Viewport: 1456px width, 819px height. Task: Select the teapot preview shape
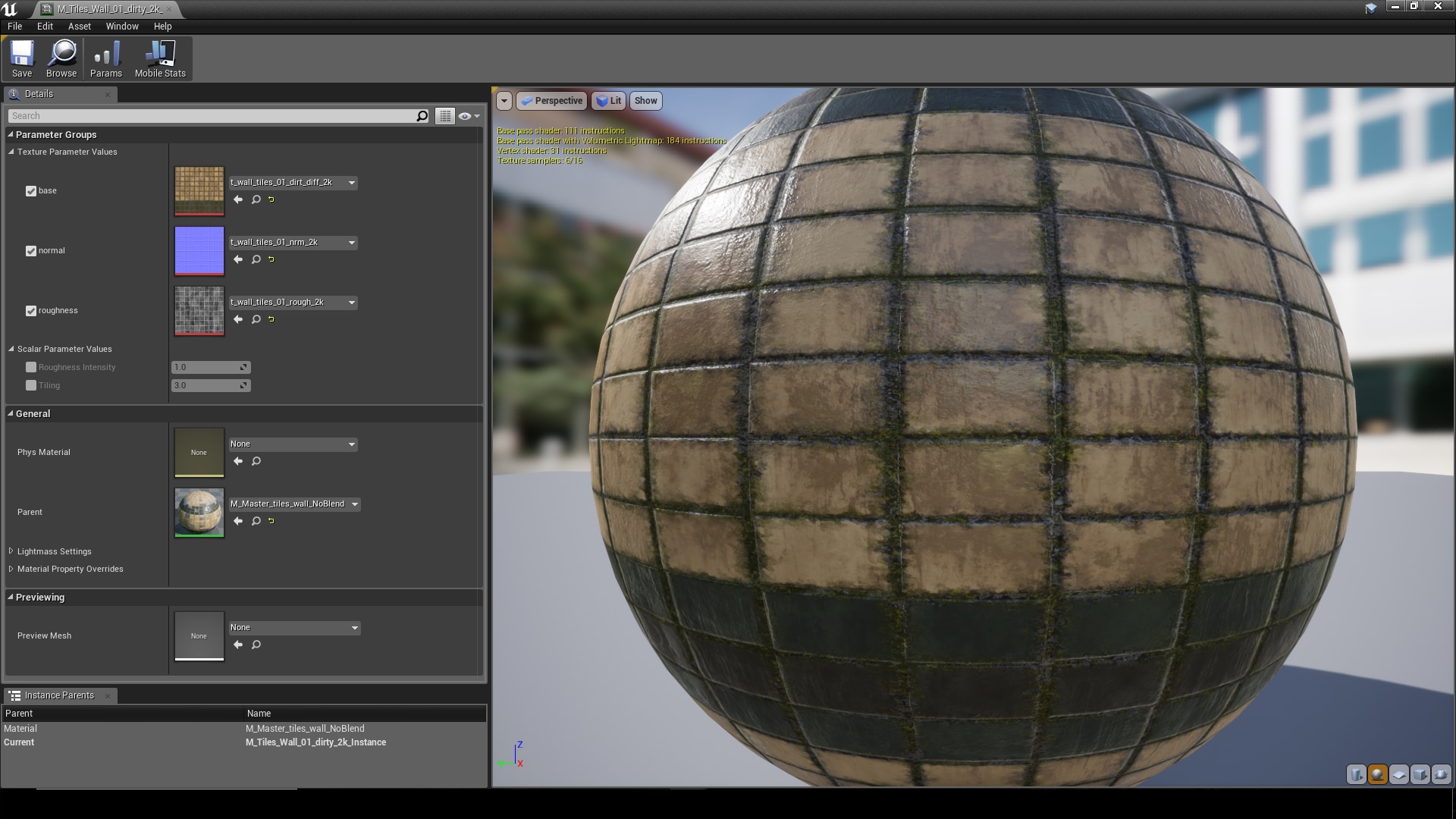coord(1440,774)
